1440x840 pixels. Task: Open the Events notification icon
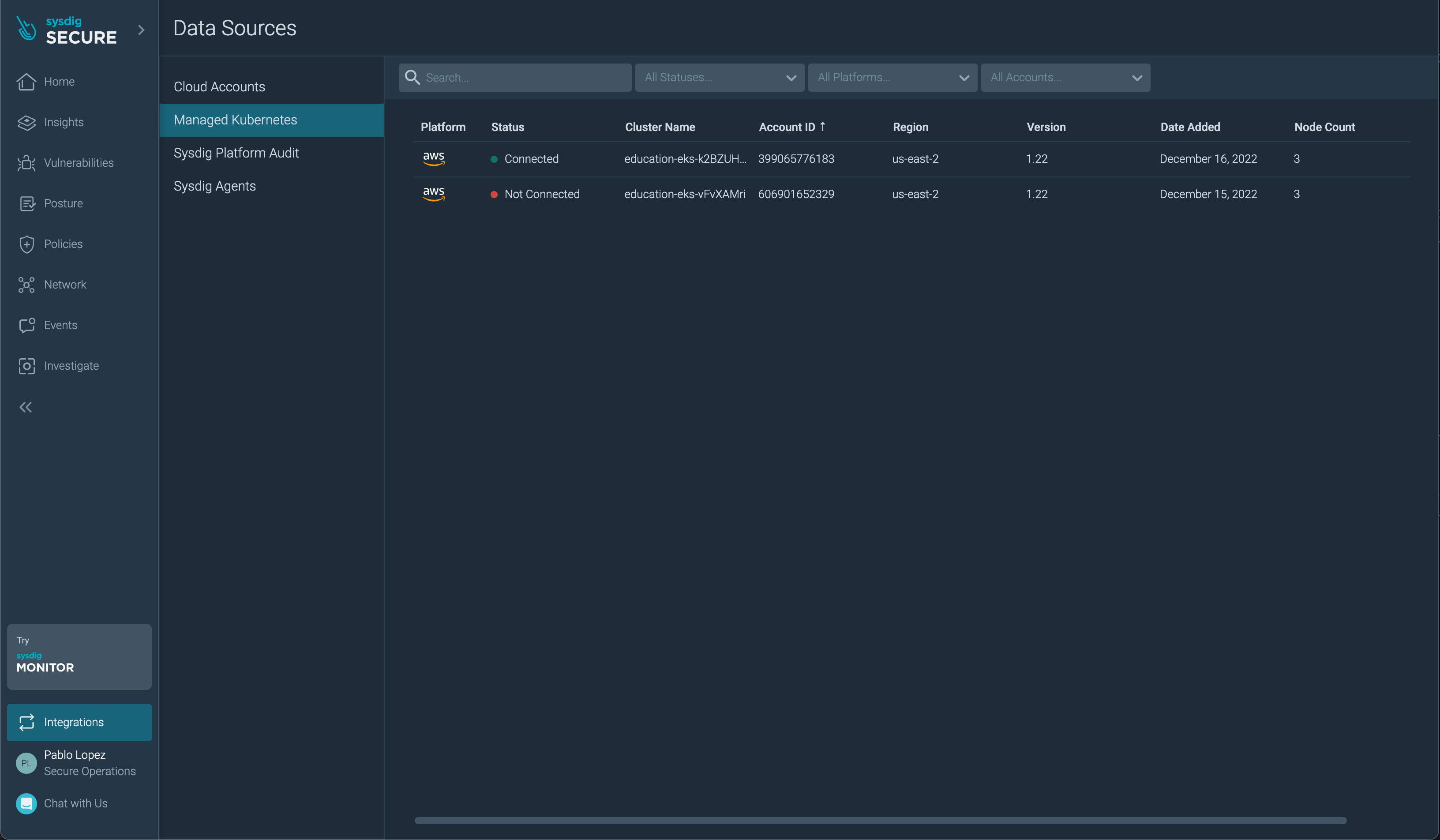click(x=26, y=325)
